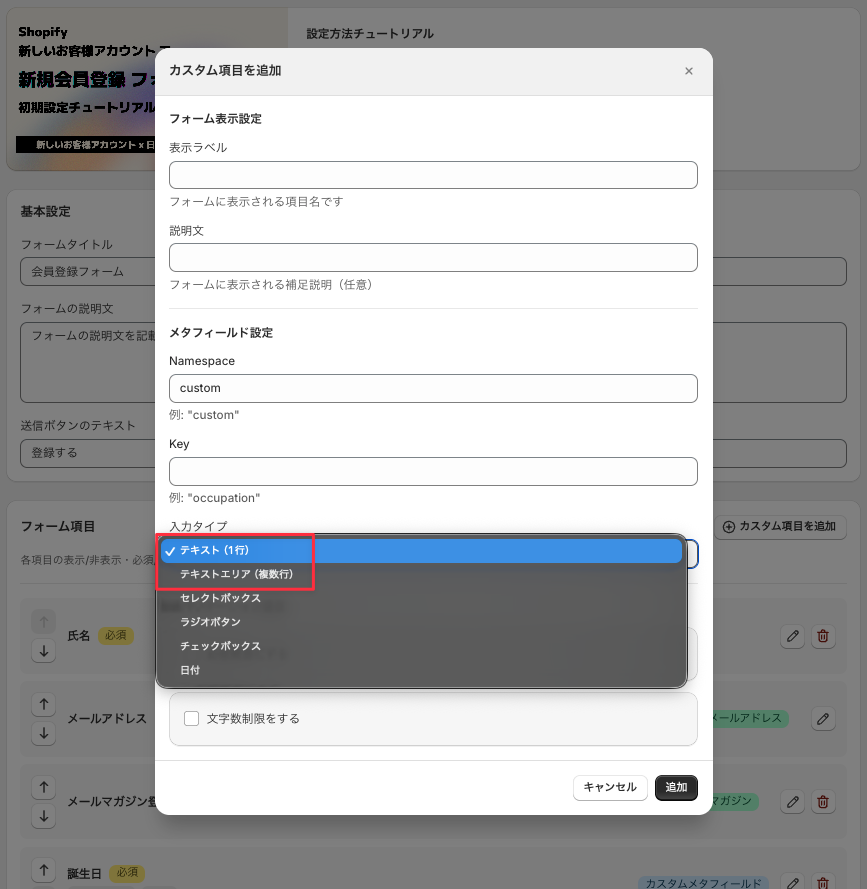The image size is (867, 889).
Task: Click the 追加 button in dialog
Action: click(676, 788)
